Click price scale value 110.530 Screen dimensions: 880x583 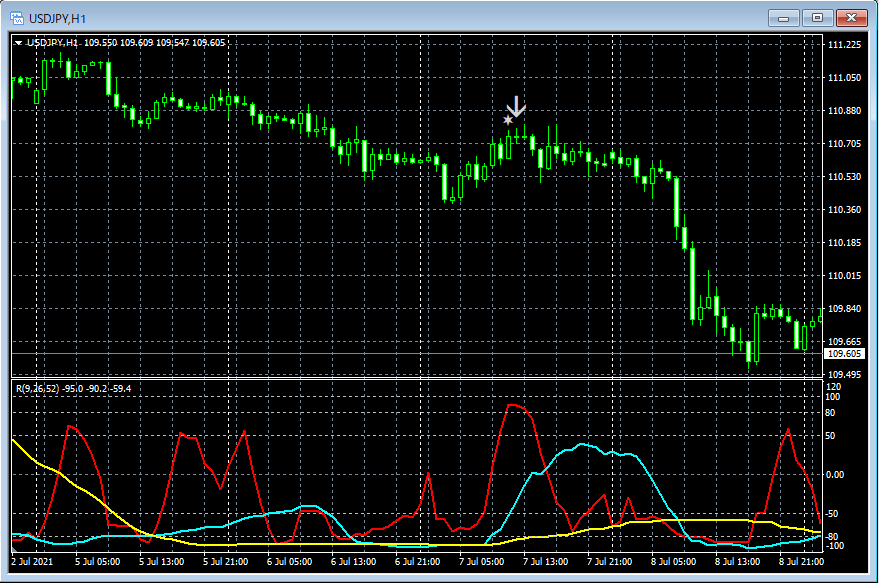(845, 177)
